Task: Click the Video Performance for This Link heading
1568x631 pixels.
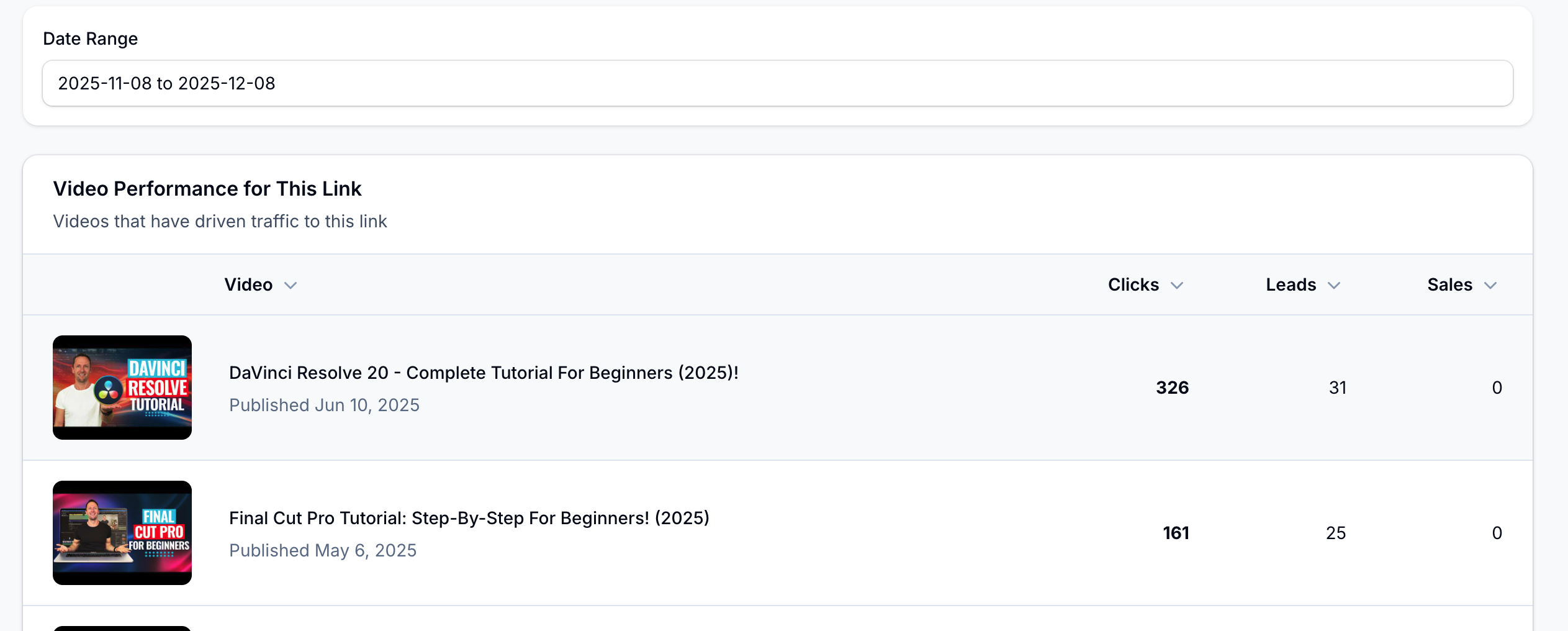Action: pyautogui.click(x=207, y=189)
